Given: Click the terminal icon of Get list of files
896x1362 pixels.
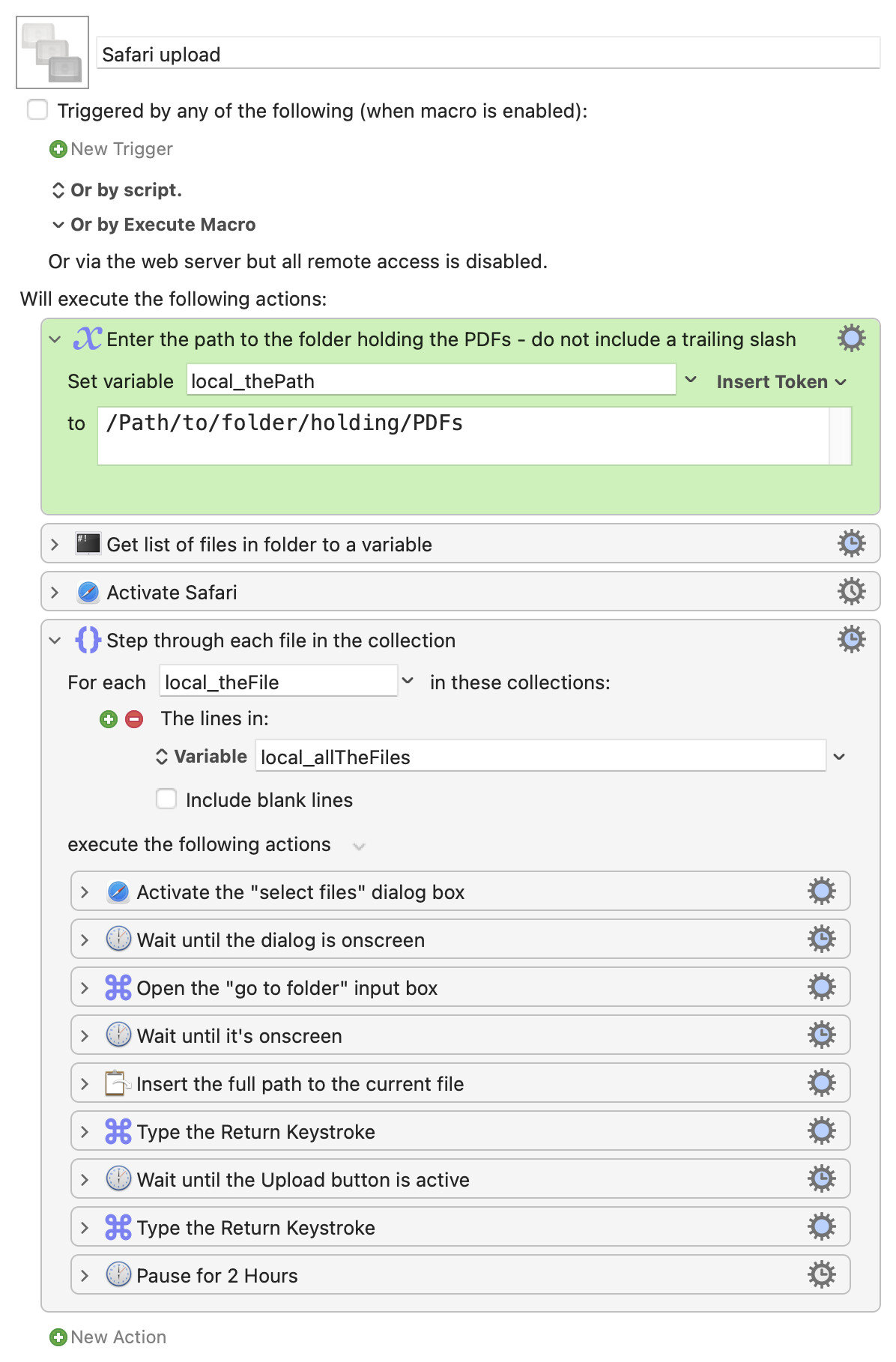Looking at the screenshot, I should tap(88, 544).
